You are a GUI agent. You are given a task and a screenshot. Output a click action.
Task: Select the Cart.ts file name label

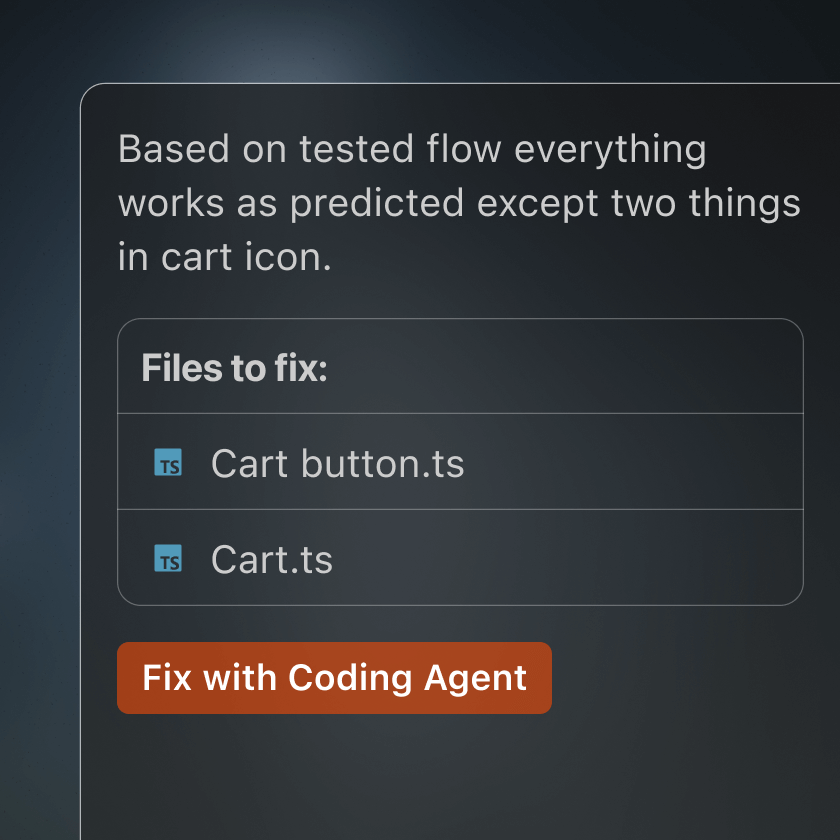271,560
